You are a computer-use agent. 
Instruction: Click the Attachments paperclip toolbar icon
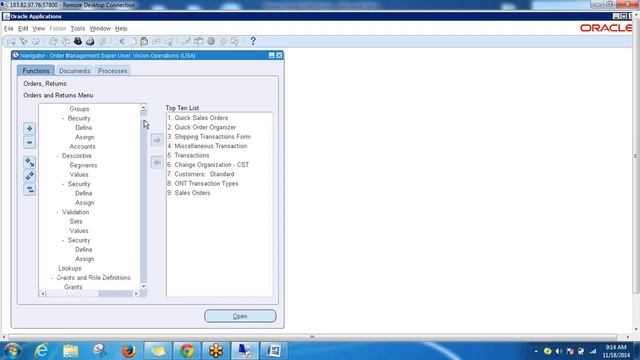pyautogui.click(x=223, y=41)
